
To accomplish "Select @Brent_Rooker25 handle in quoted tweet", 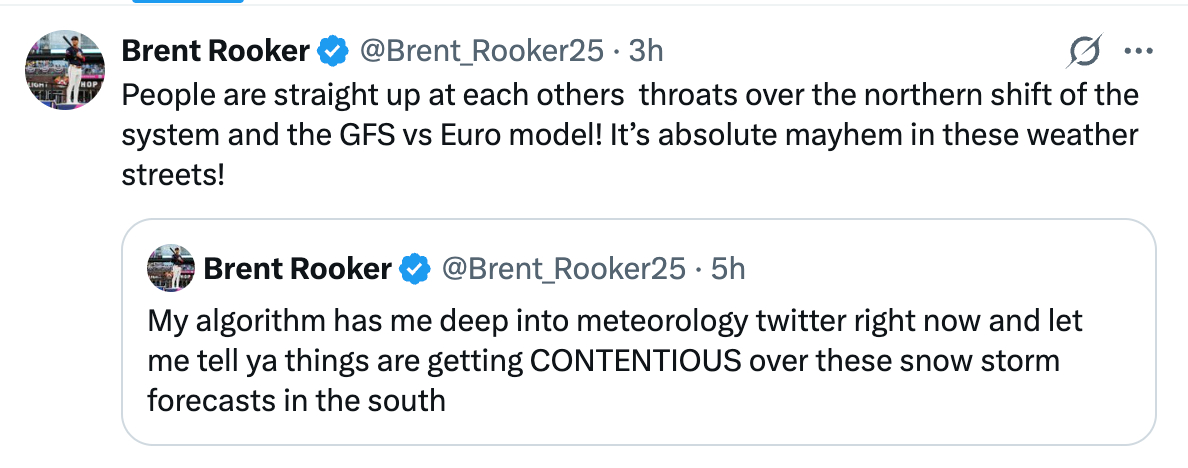I will click(x=564, y=268).
